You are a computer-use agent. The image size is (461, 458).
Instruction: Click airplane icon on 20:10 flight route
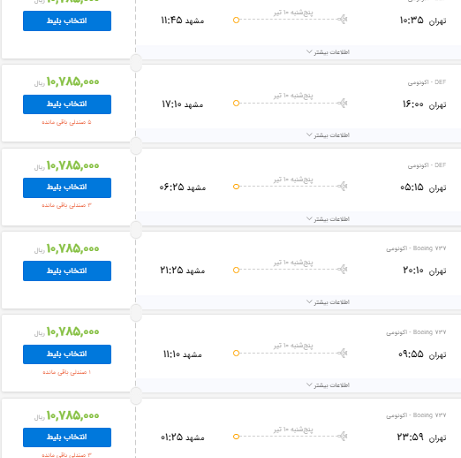point(342,269)
